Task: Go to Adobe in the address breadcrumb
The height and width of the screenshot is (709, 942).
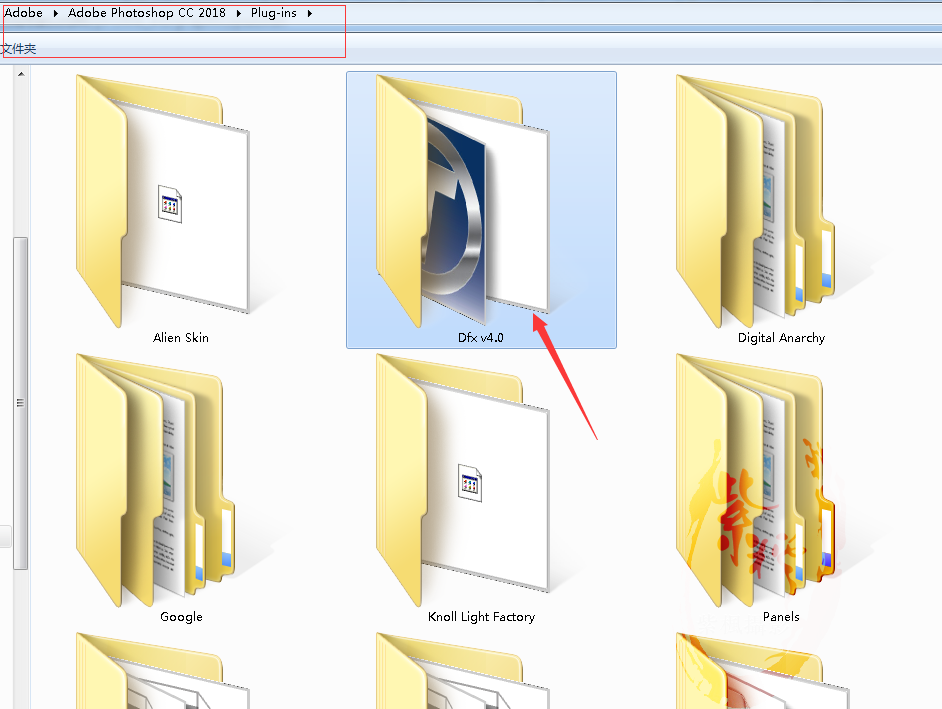Action: (23, 13)
